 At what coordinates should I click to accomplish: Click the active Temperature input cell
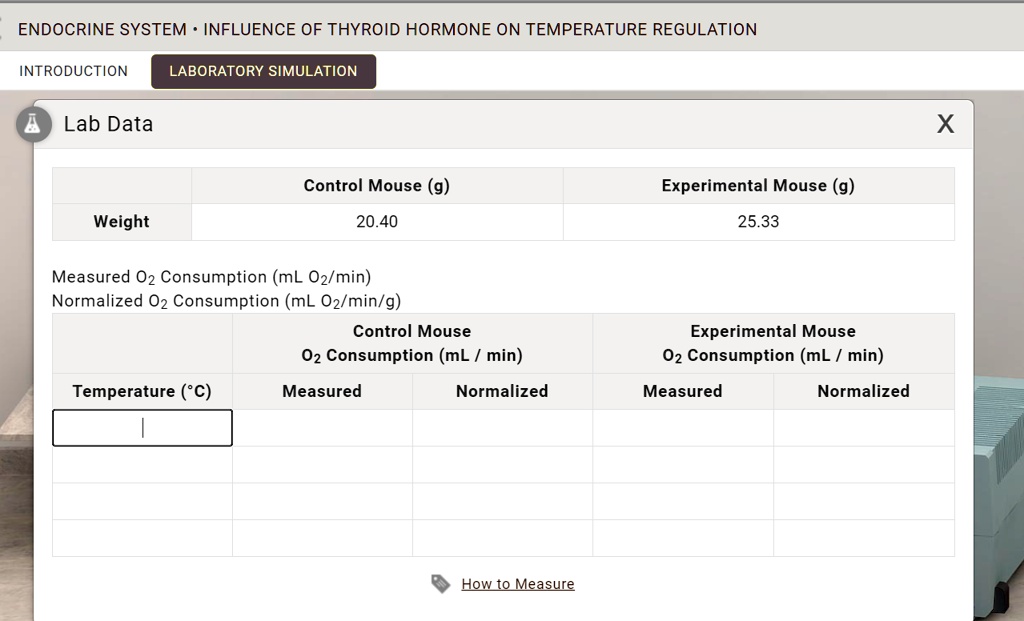coord(141,428)
